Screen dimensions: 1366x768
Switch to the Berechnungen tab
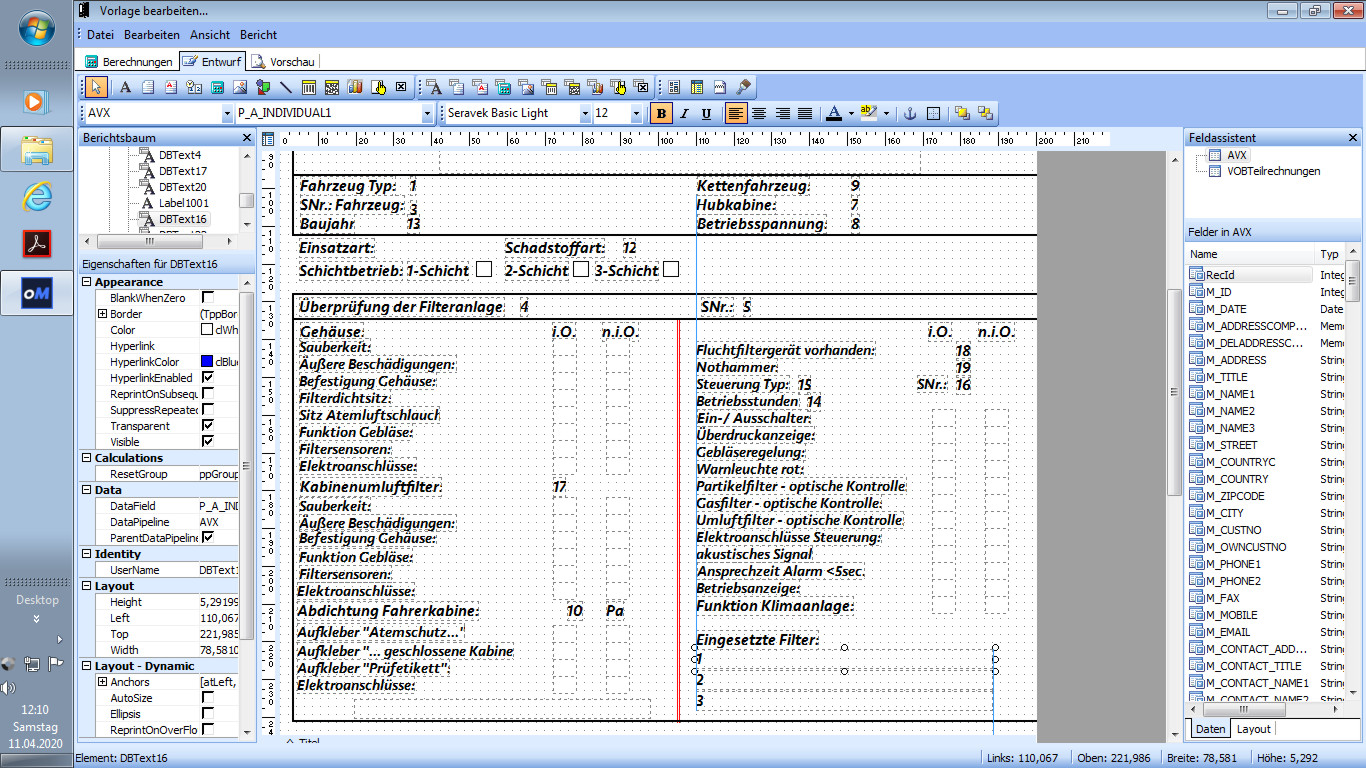(128, 62)
